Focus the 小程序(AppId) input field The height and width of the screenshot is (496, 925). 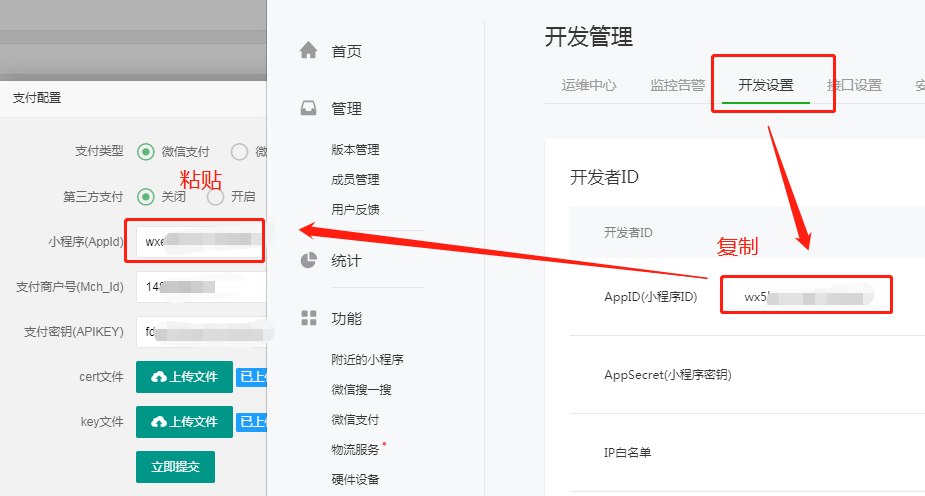click(x=201, y=241)
